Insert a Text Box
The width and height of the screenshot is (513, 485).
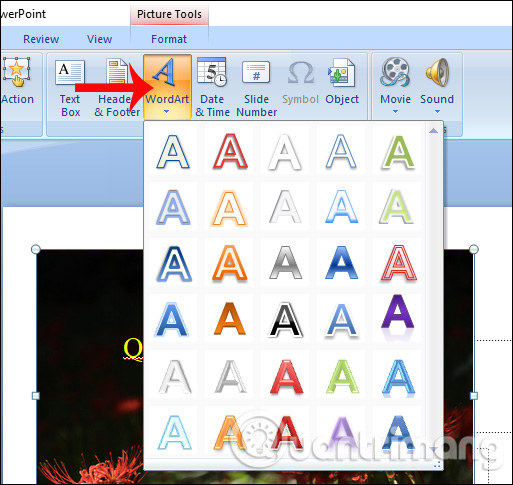70,88
